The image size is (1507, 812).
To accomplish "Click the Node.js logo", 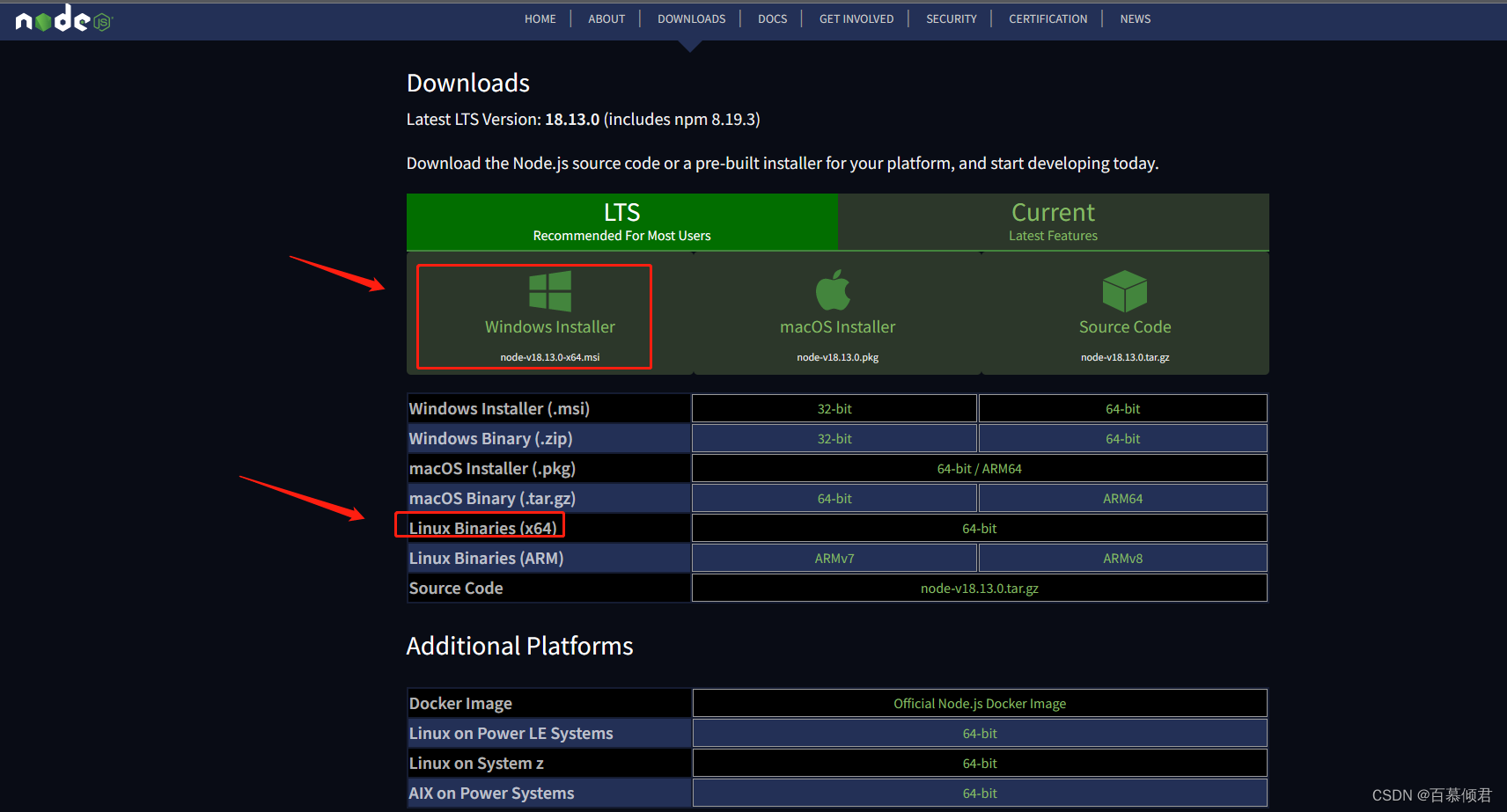I will (x=64, y=18).
